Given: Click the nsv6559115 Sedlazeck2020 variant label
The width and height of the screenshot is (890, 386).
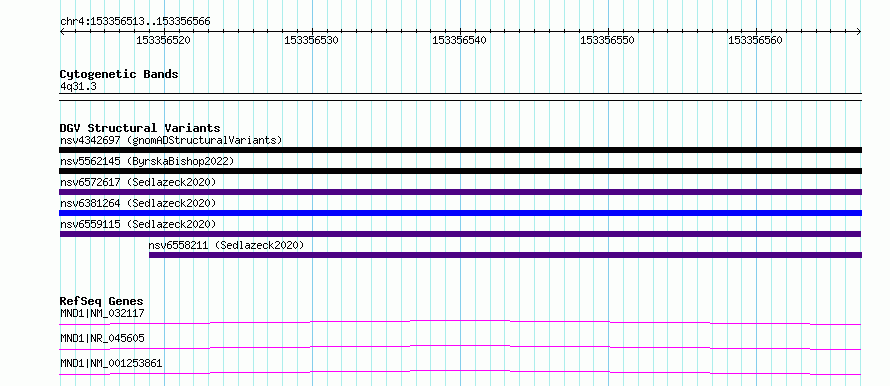Looking at the screenshot, I should tap(138, 224).
